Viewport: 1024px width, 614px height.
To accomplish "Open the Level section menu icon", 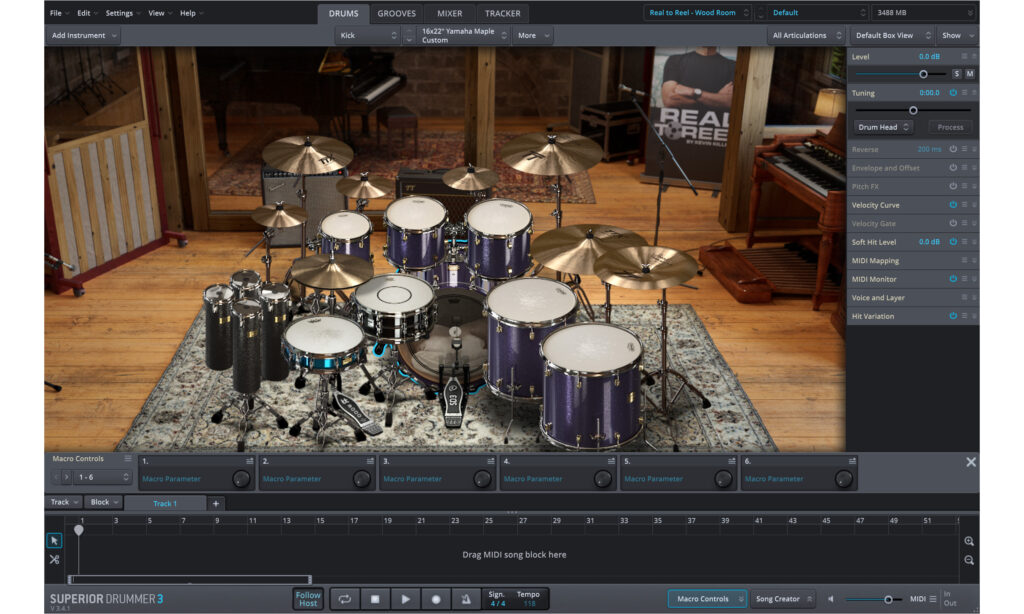I will (964, 57).
